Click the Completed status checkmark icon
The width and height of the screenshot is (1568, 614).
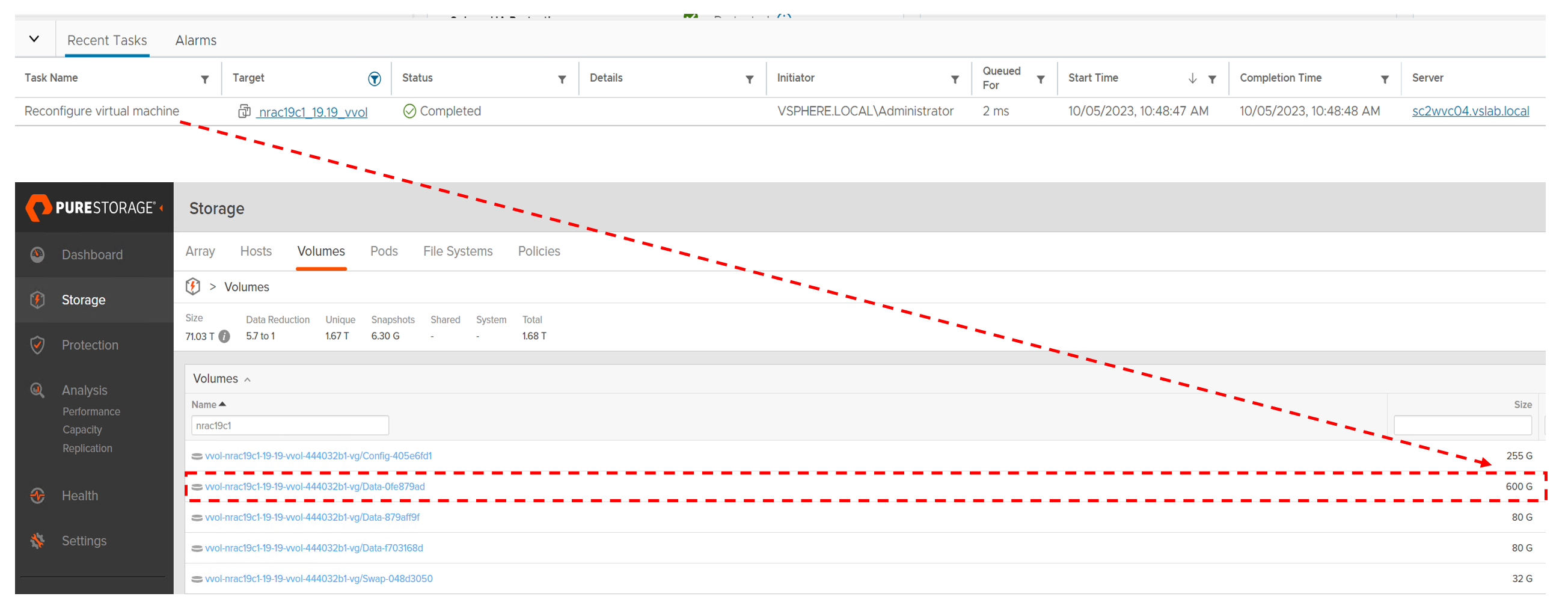(409, 111)
